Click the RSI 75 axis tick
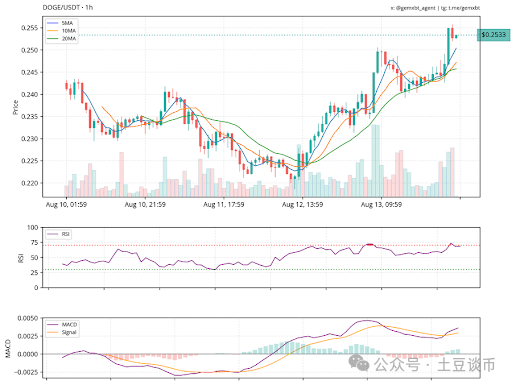Viewport: 512px width, 385px height. coord(35,243)
